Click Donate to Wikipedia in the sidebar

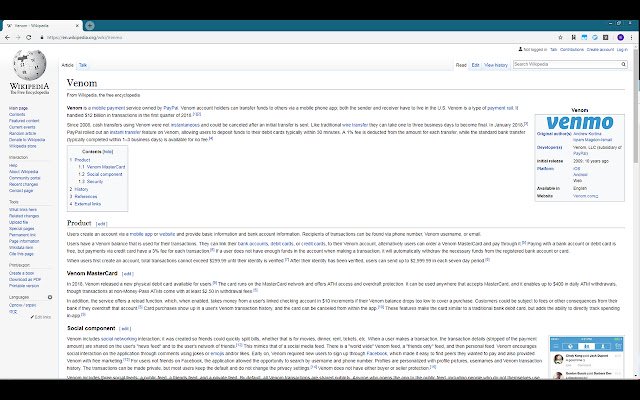pos(27,140)
